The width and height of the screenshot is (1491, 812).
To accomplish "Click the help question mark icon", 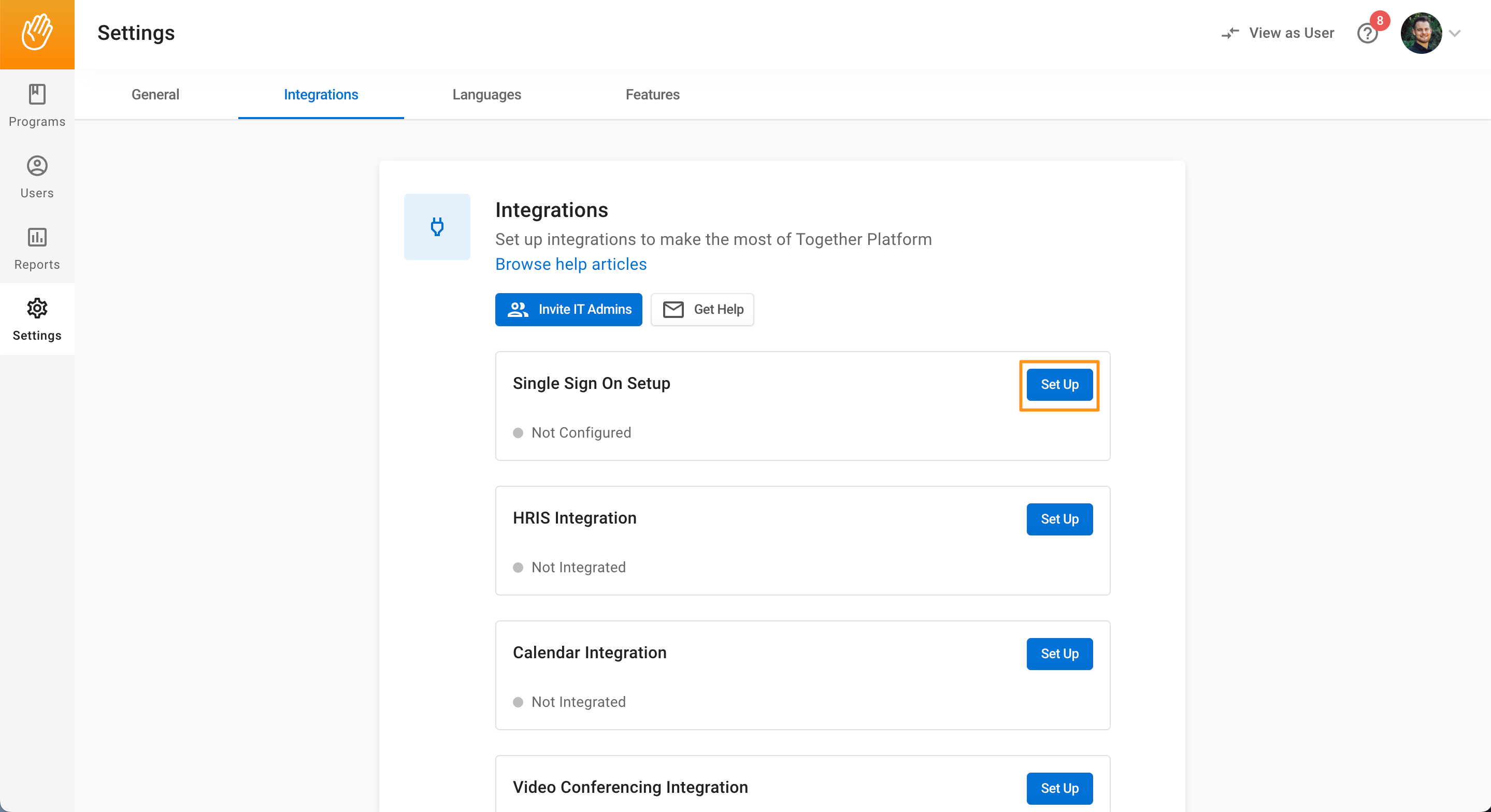I will tap(1367, 34).
